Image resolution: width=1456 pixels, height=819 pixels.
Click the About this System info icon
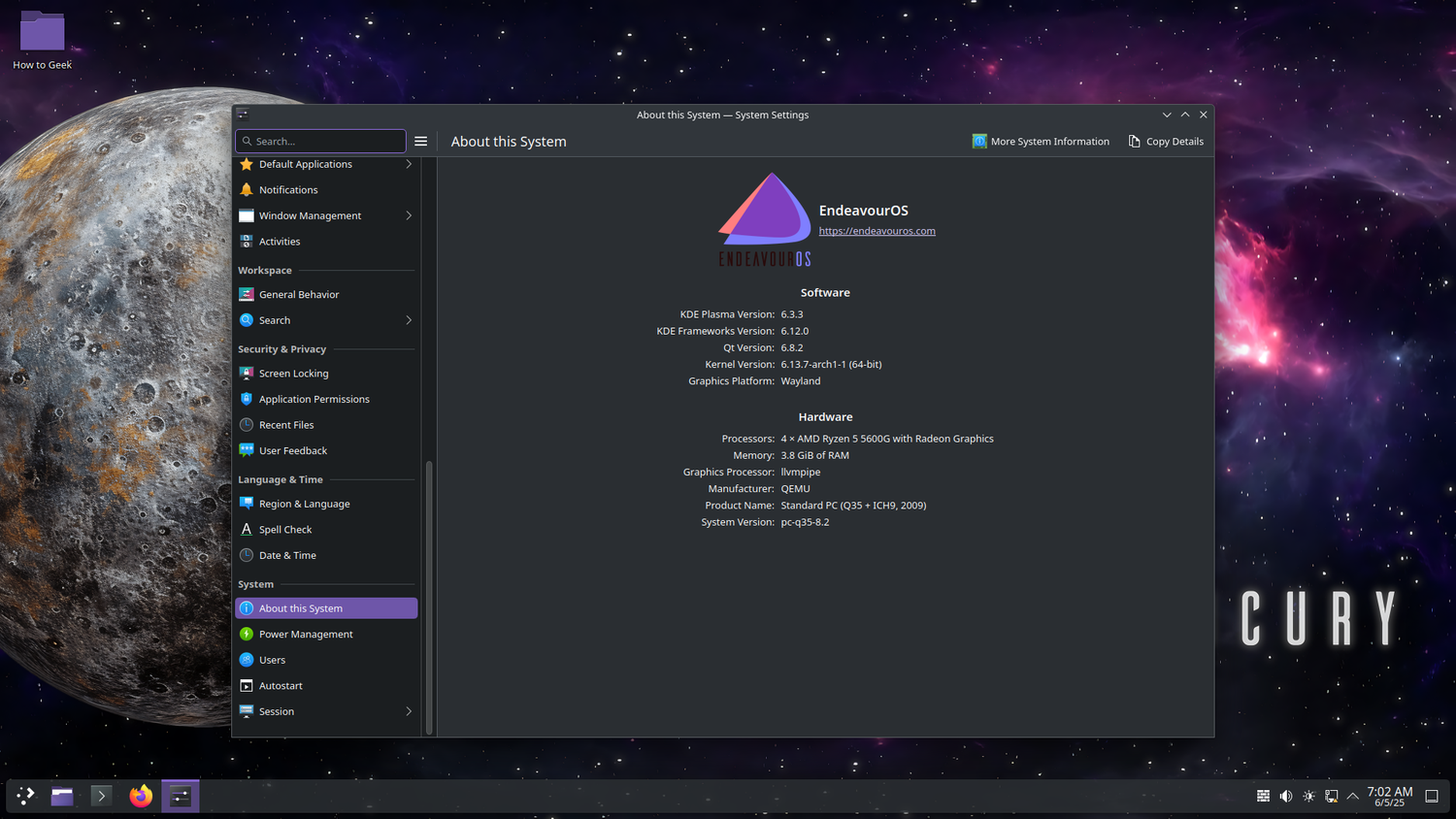pyautogui.click(x=247, y=608)
